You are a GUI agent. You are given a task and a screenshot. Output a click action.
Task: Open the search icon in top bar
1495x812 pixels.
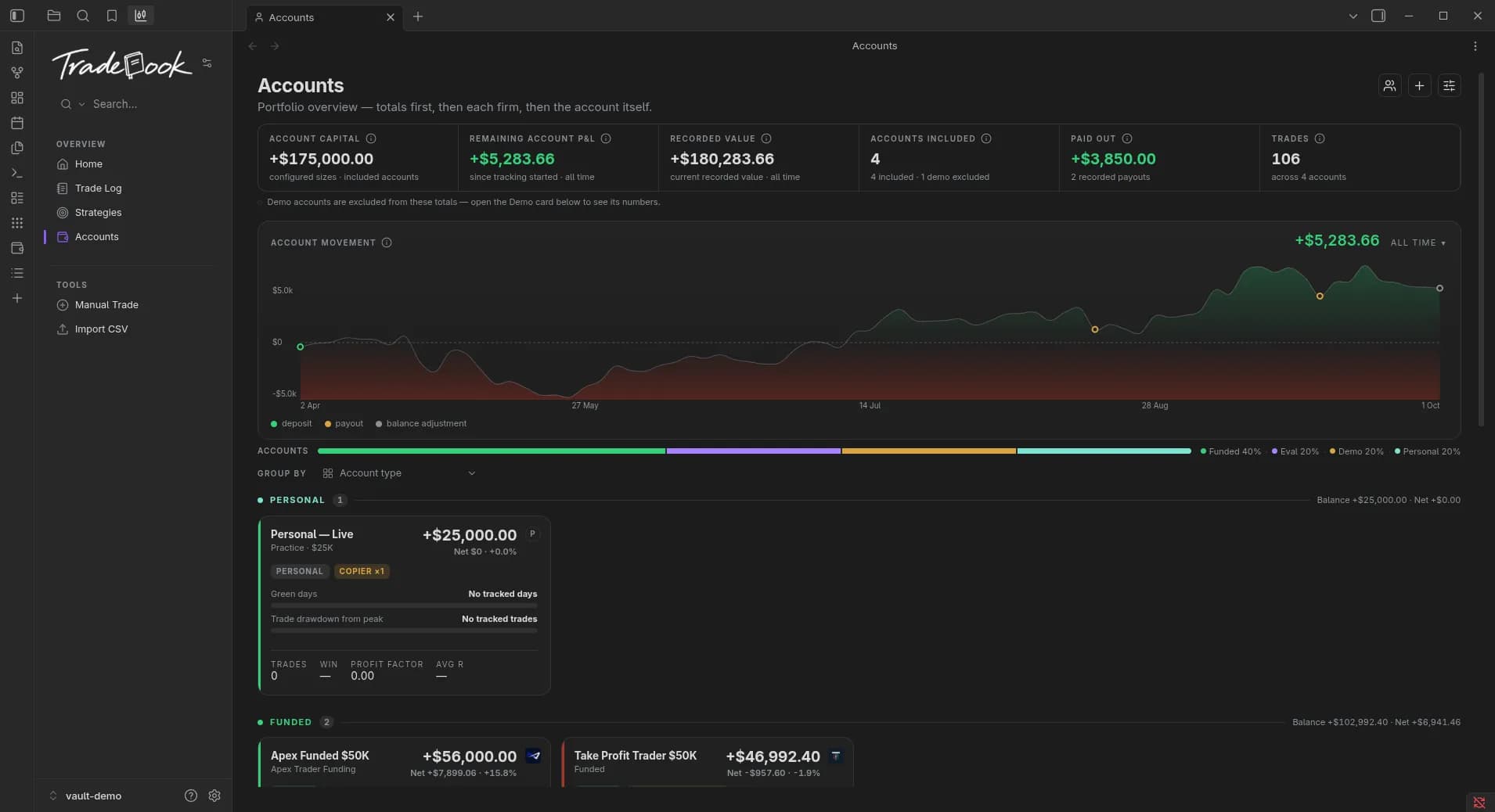pyautogui.click(x=83, y=16)
